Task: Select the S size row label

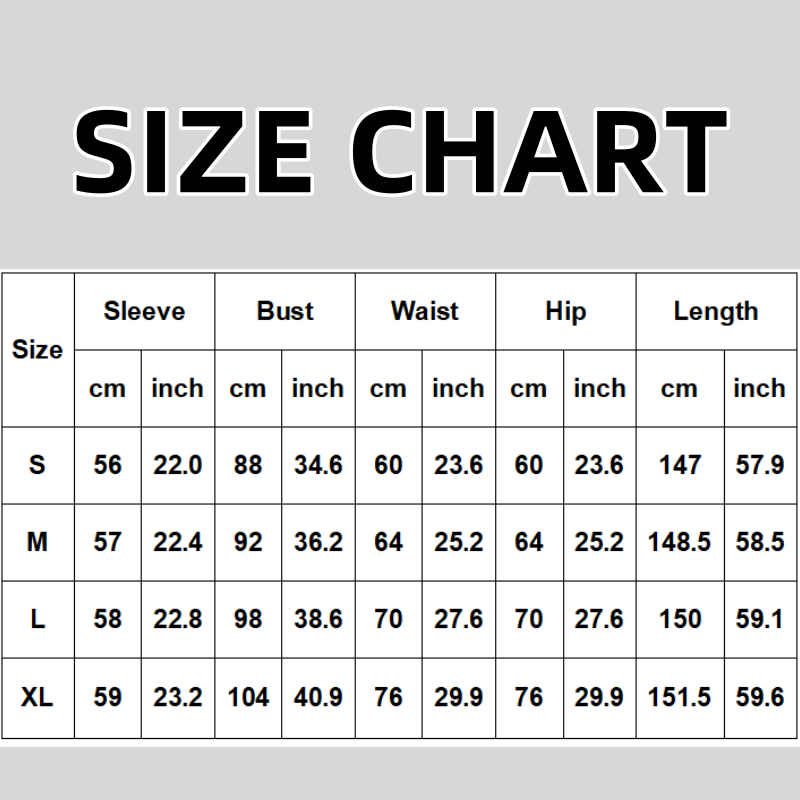Action: 37,465
